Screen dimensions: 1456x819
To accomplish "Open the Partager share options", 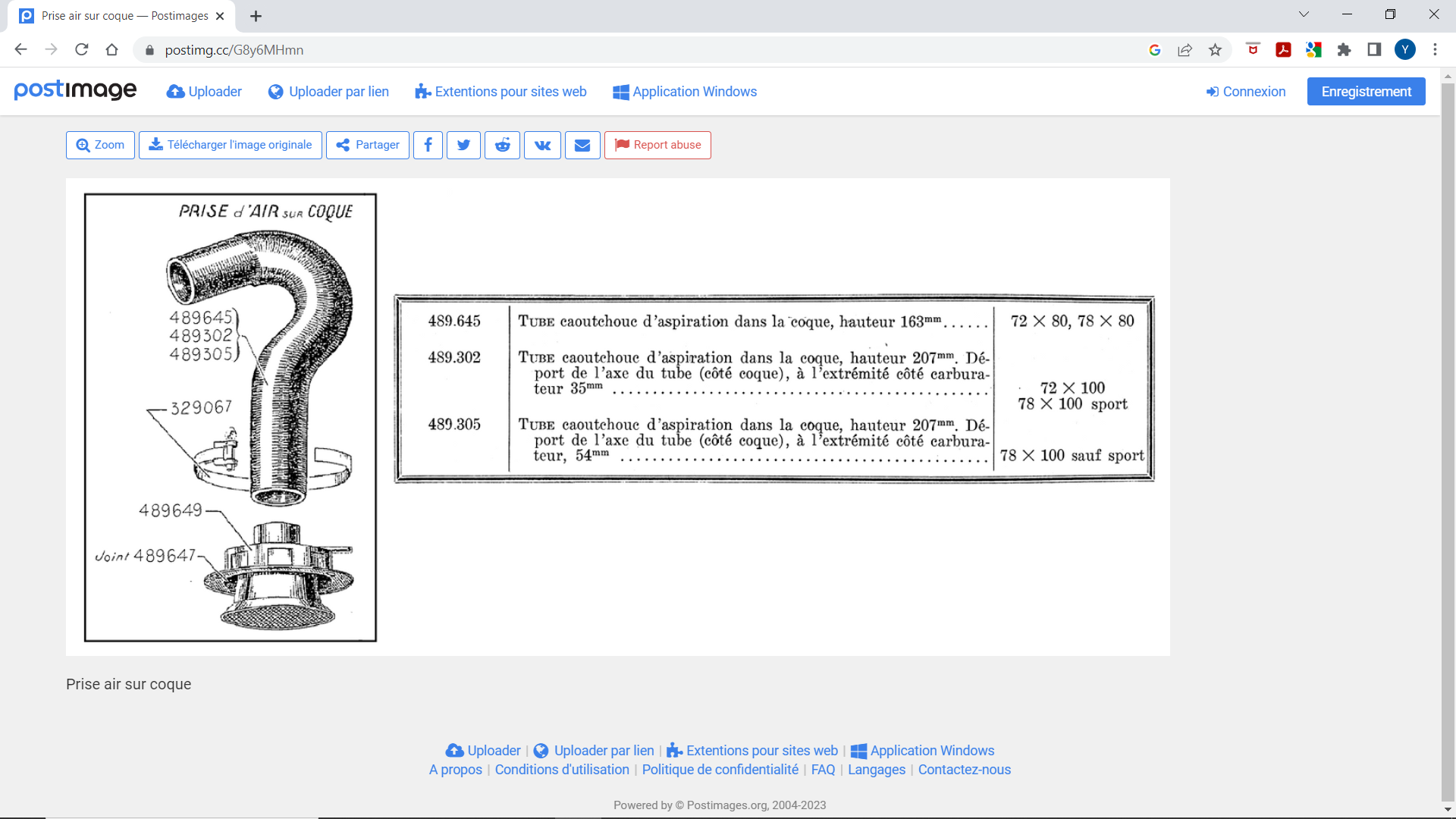I will [x=368, y=145].
